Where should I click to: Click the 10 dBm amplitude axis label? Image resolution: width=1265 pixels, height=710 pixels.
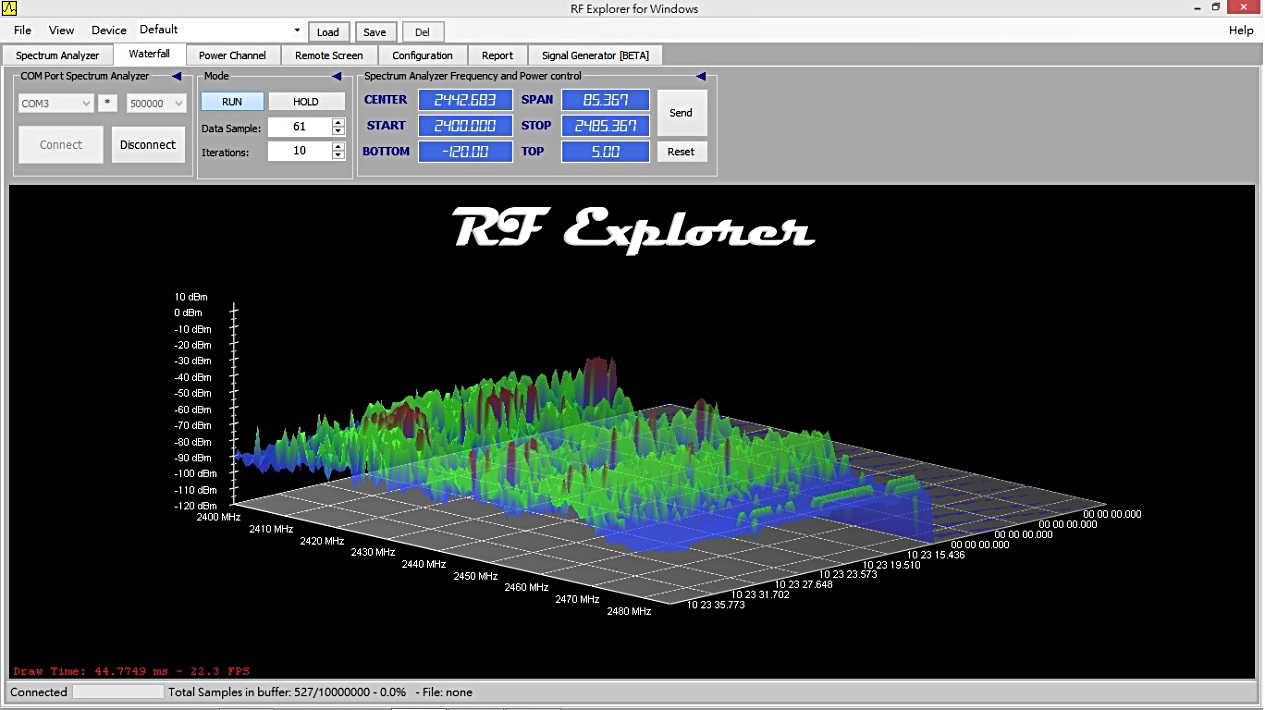tap(193, 297)
